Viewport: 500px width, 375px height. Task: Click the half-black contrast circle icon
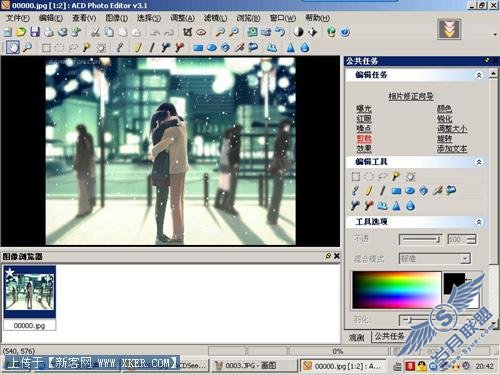pyautogui.click(x=299, y=32)
